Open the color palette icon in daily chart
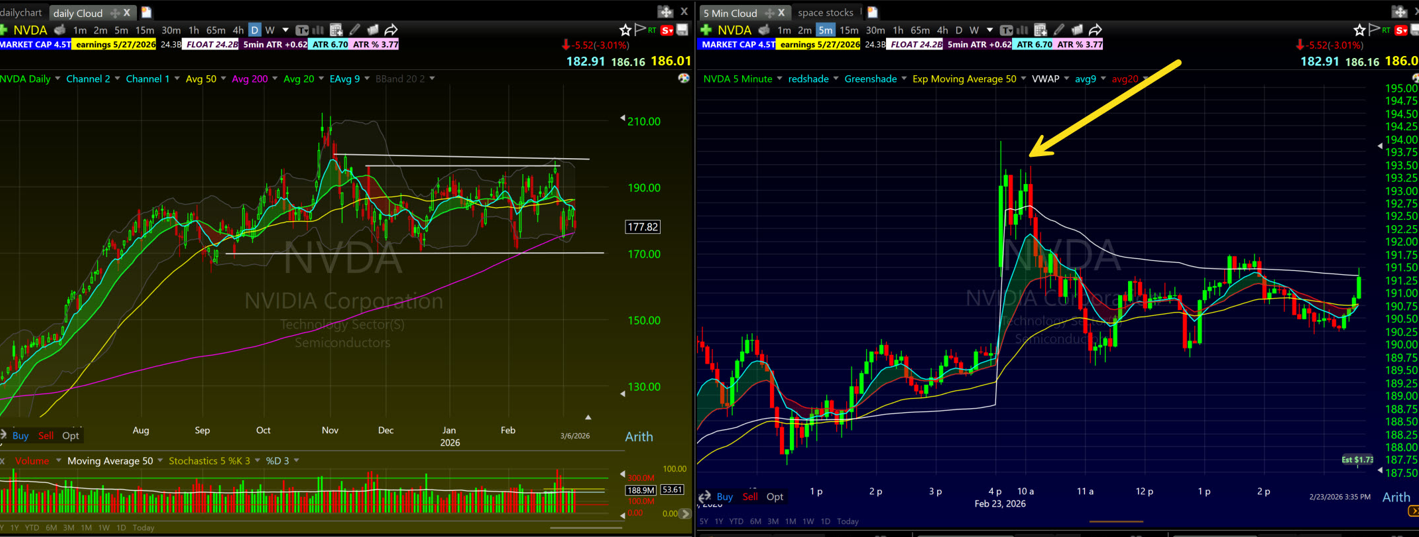The image size is (1419, 537). pos(684,78)
